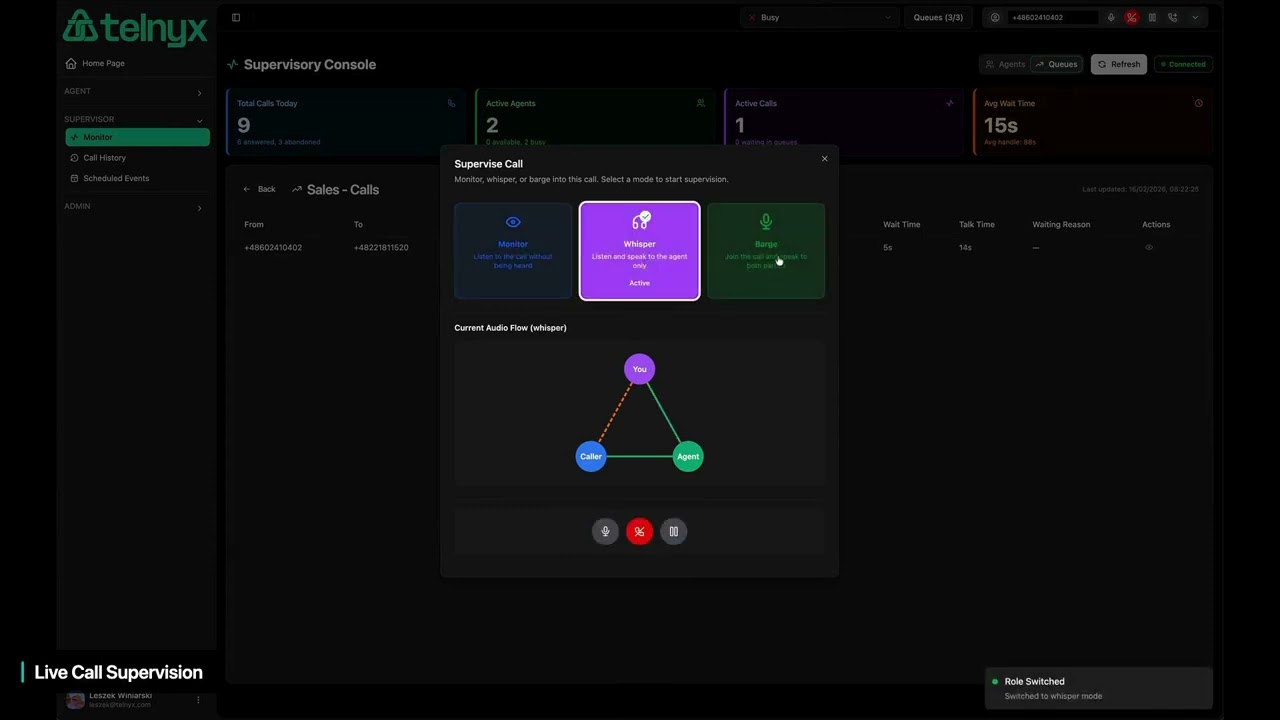
Task: Select Whisper supervision mode card
Action: pos(639,251)
